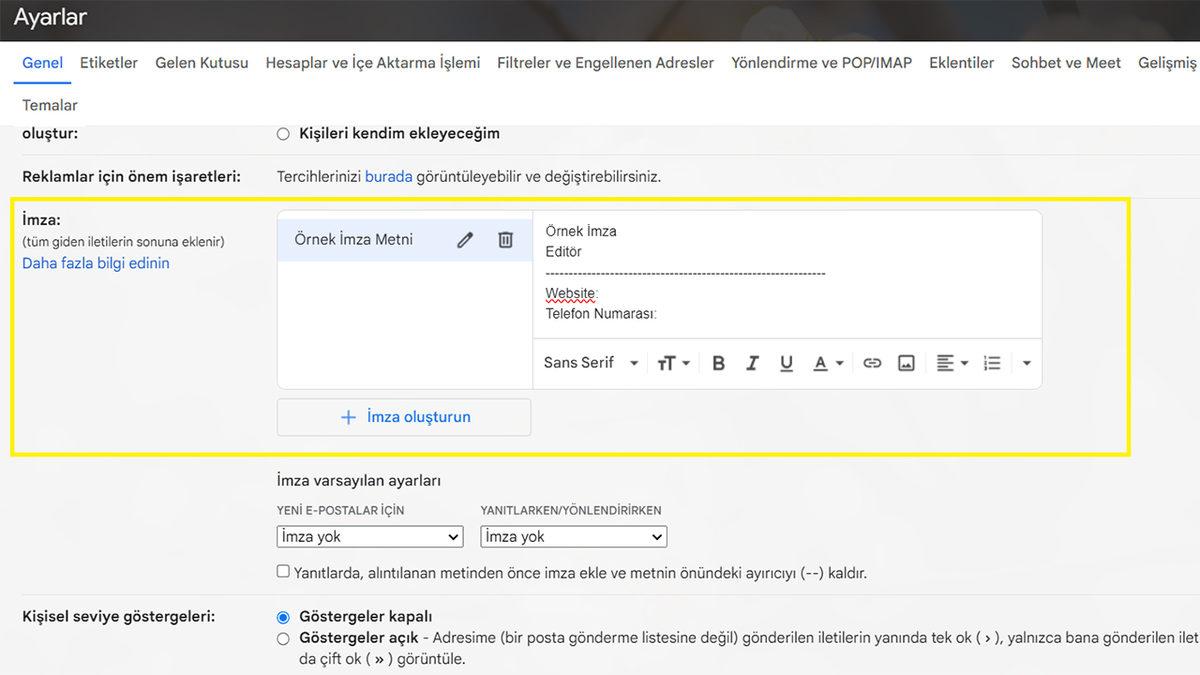Select Göstergeler kapalı radio button
The height and width of the screenshot is (675, 1200).
(x=283, y=616)
